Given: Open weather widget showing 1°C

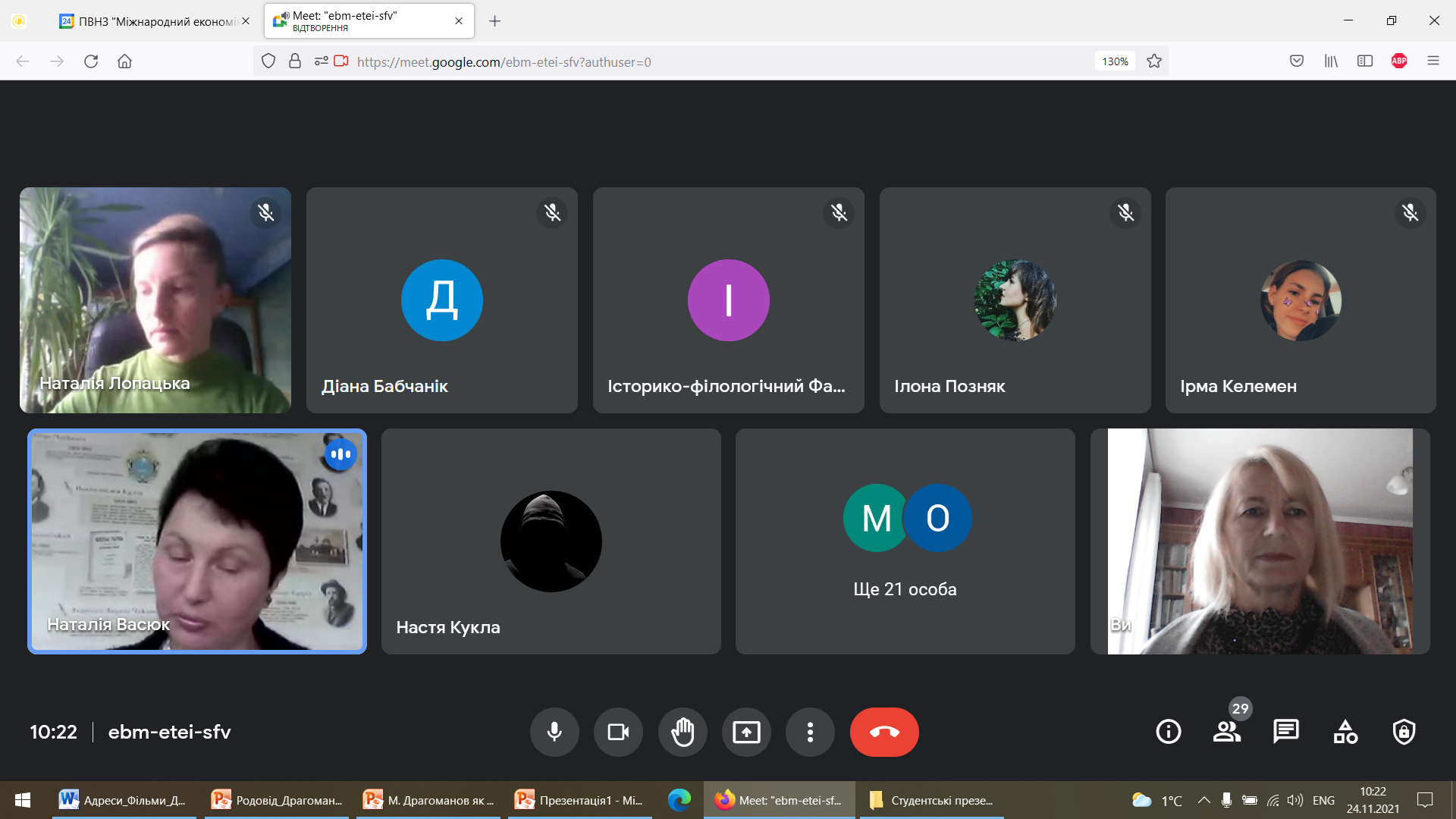Looking at the screenshot, I should [x=1156, y=800].
